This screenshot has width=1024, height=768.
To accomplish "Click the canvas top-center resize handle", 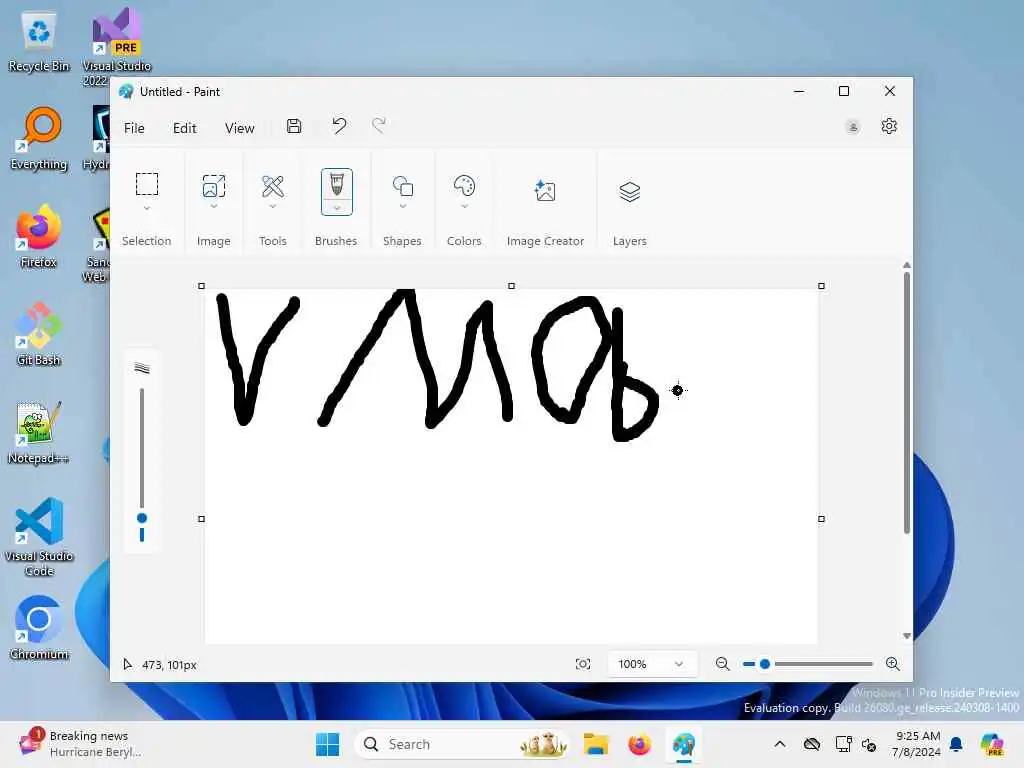I will (x=511, y=286).
